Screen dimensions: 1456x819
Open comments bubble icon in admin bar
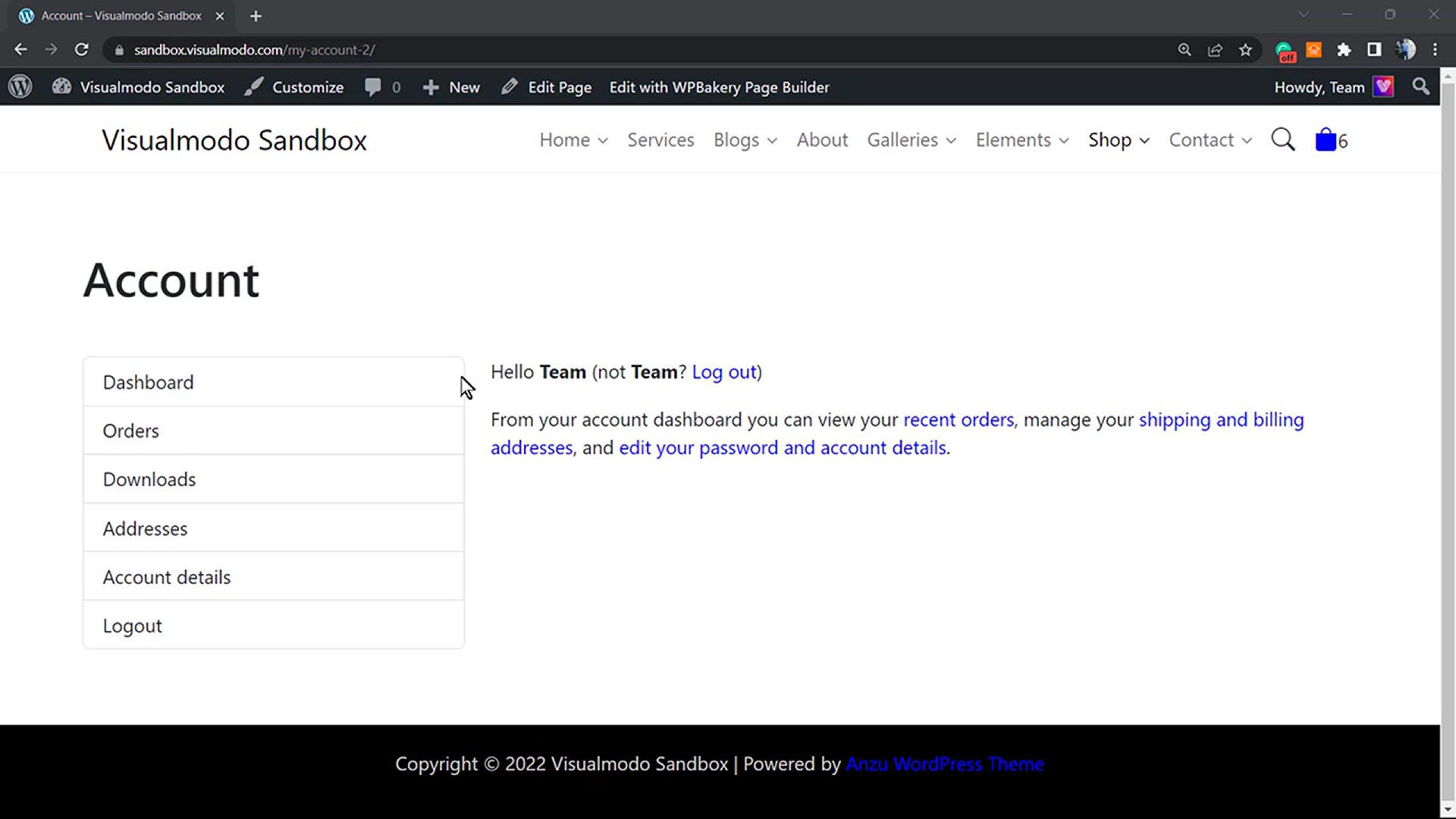[372, 86]
